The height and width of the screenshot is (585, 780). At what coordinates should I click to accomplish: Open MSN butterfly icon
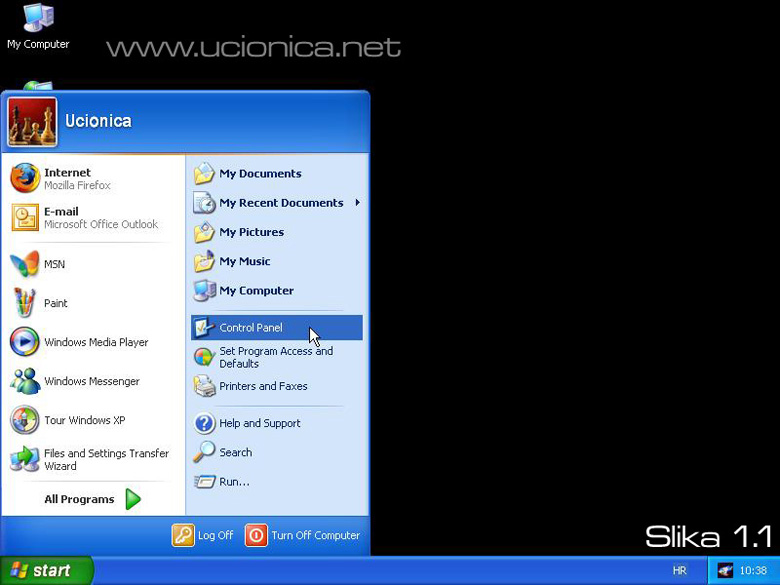(24, 264)
